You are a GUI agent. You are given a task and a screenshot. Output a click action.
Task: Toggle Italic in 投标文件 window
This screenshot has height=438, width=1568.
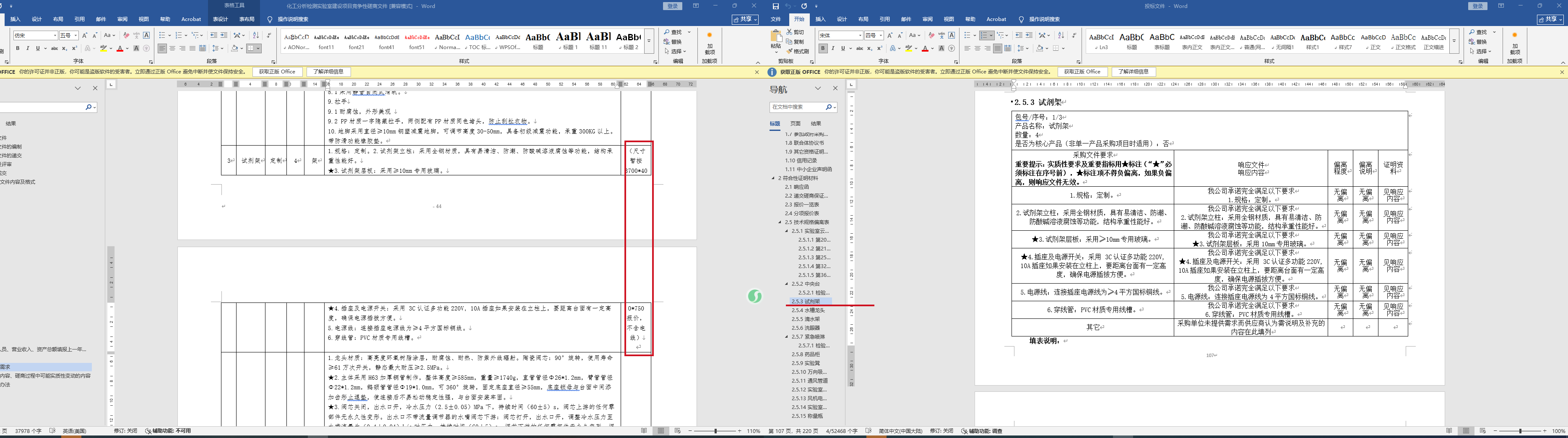tap(833, 49)
